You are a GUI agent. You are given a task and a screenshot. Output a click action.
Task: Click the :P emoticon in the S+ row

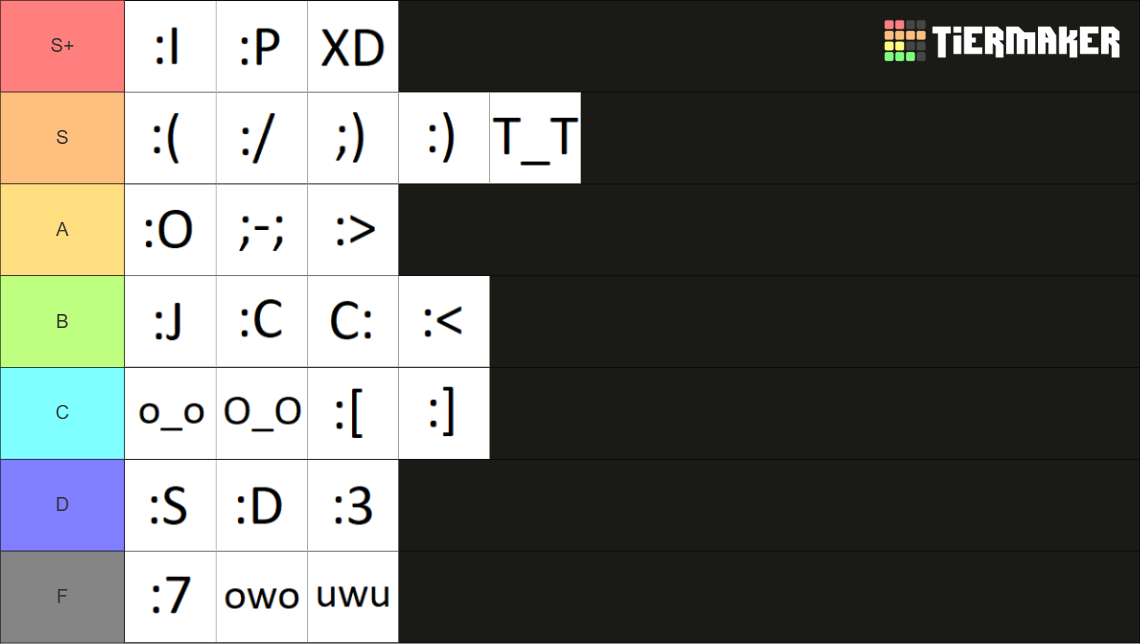tap(262, 47)
